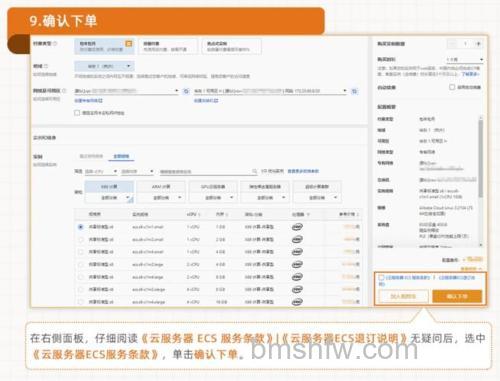The width and height of the screenshot is (500, 381).
Task: Refresh the vSwitch list
Action: click(355, 91)
